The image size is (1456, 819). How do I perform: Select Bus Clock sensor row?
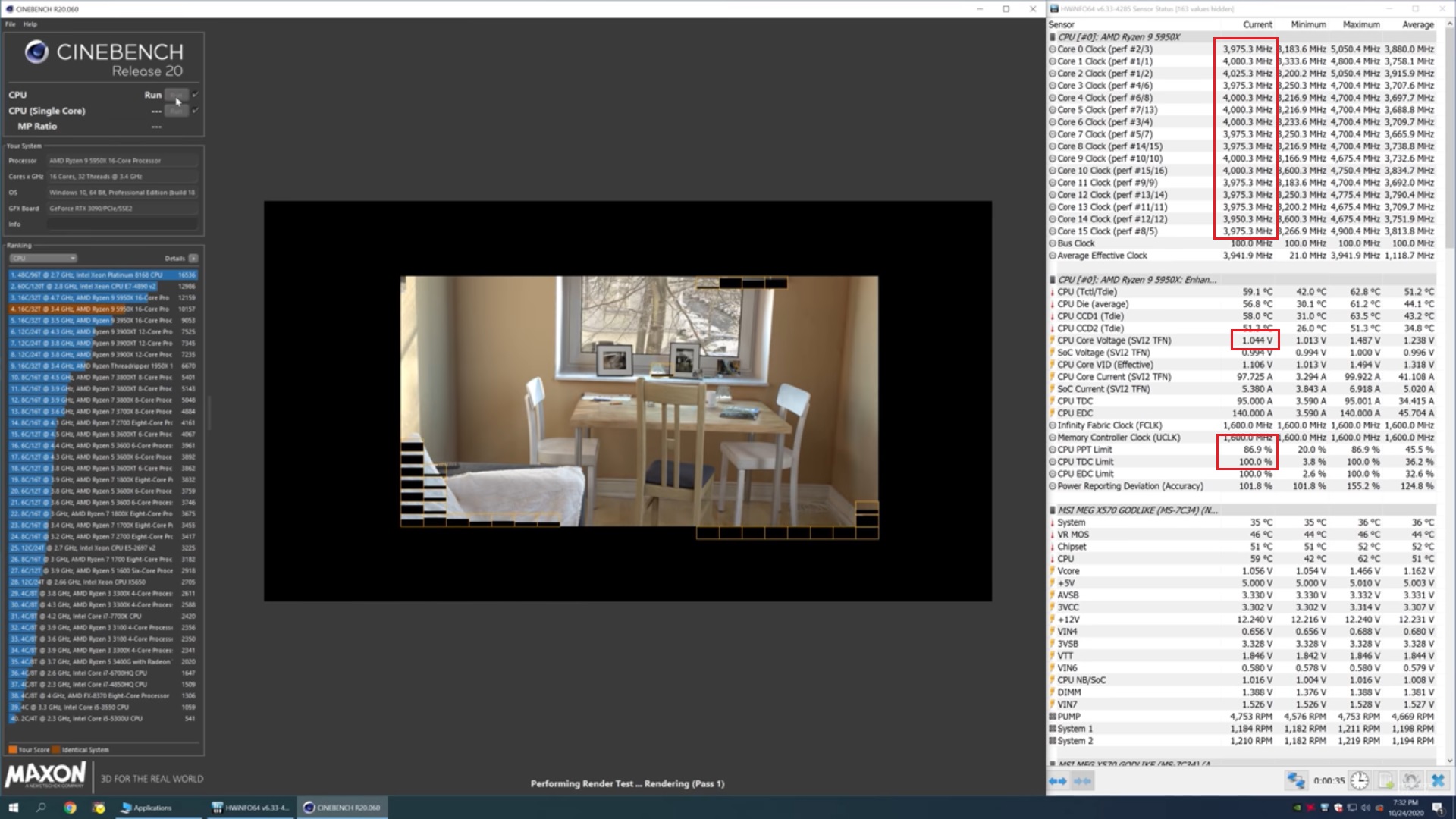(1242, 243)
